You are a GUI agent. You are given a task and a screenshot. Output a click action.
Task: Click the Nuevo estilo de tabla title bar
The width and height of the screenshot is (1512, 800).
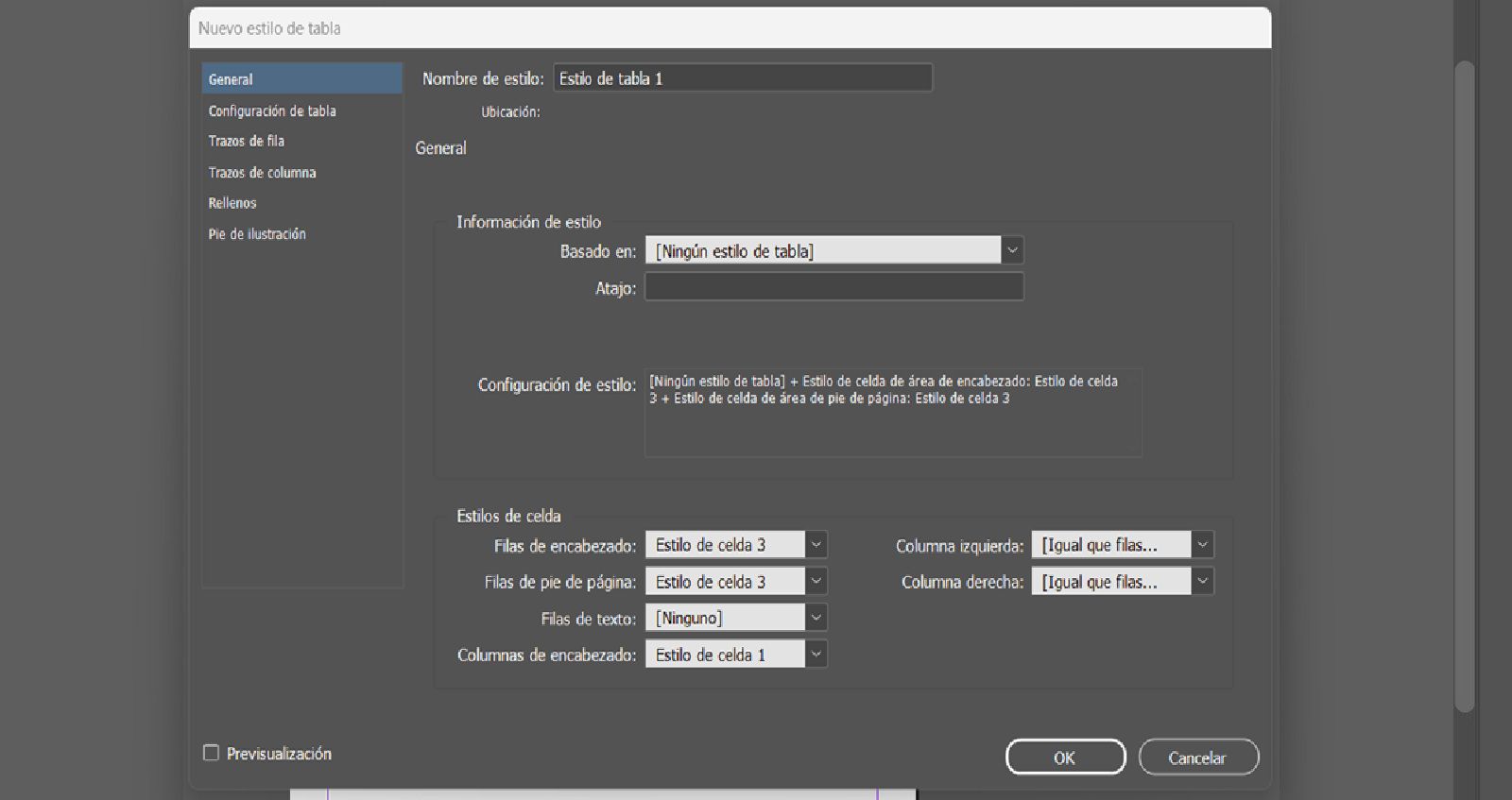click(x=730, y=28)
